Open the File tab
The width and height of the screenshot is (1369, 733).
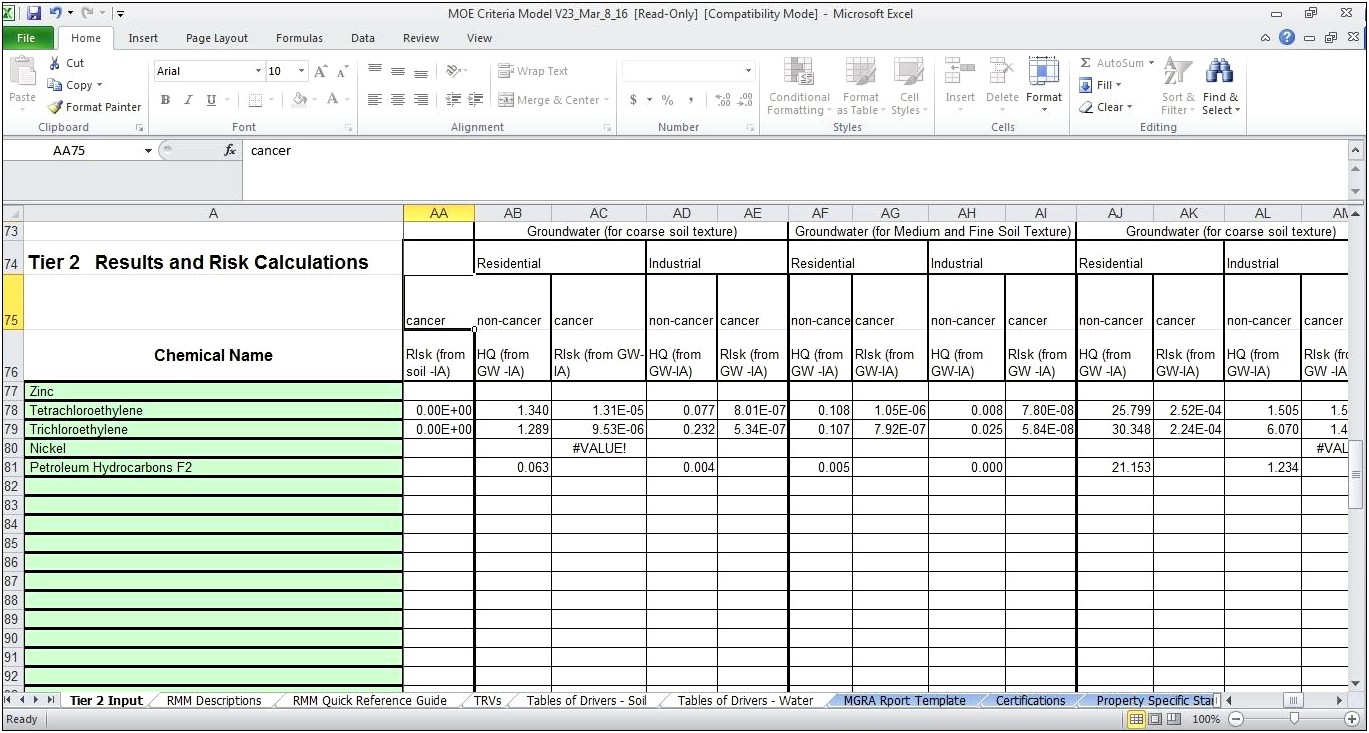coord(26,38)
